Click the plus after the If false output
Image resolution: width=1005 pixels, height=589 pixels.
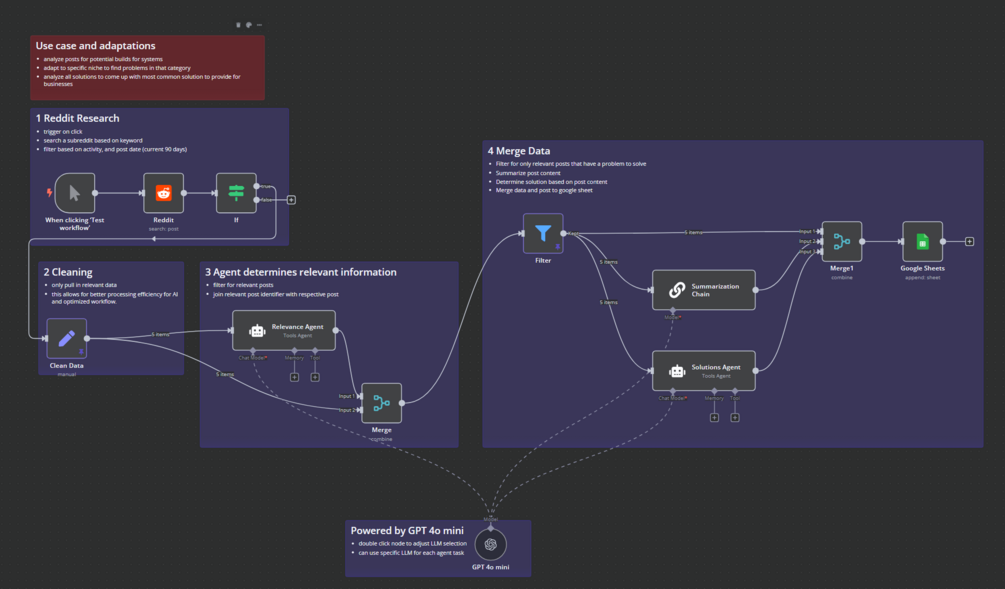tap(291, 200)
